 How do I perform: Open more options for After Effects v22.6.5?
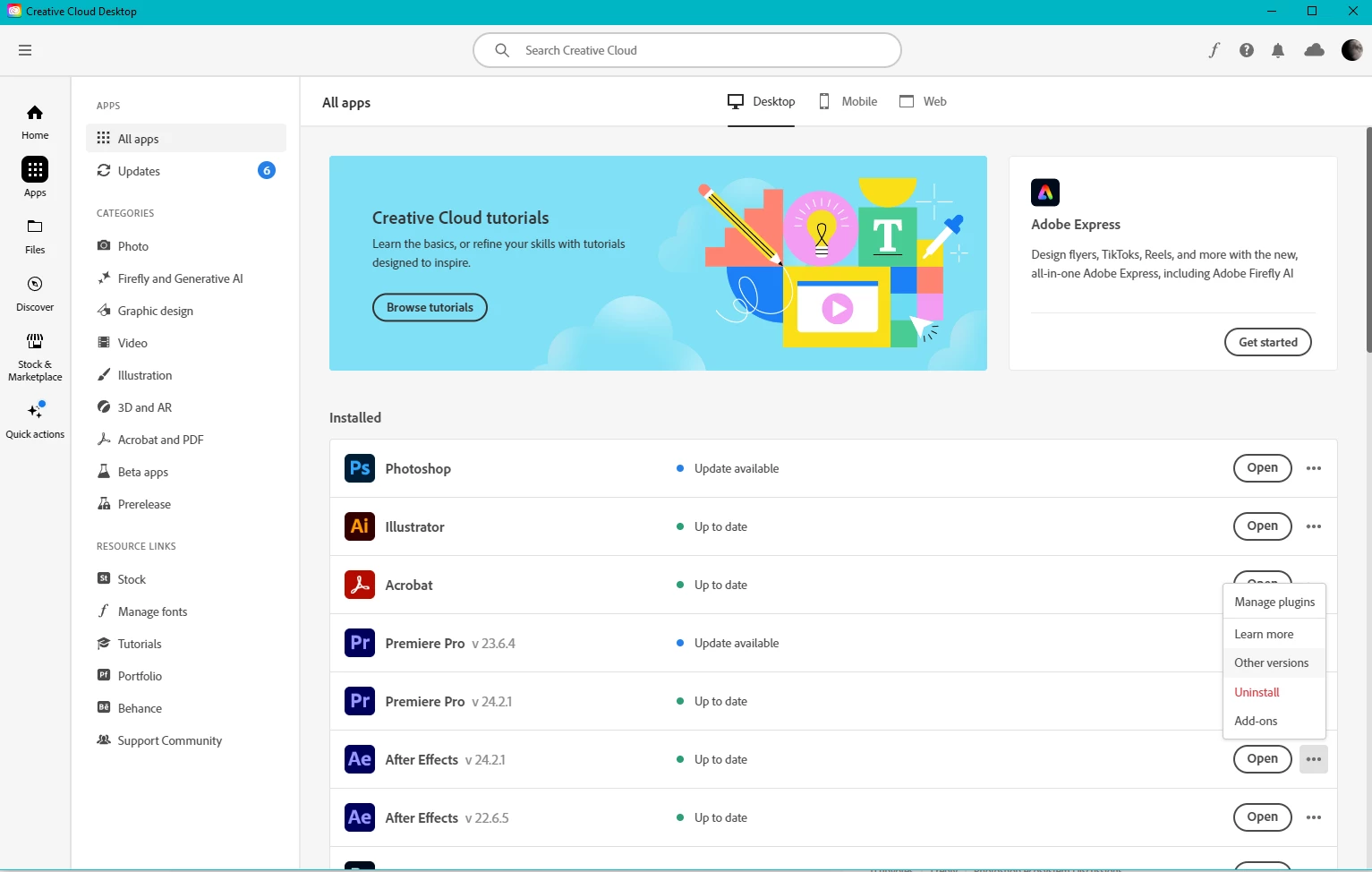1314,817
